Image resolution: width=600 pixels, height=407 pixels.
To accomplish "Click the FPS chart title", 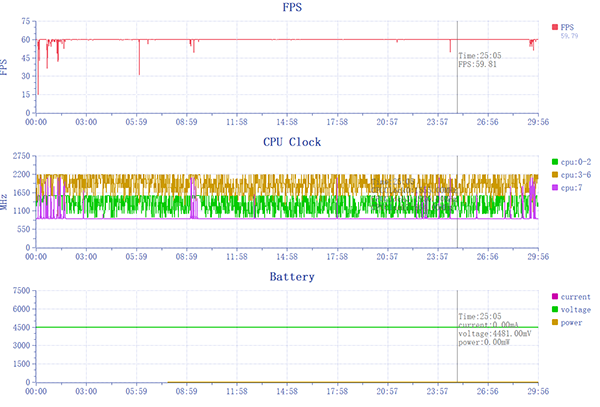I will click(x=291, y=8).
